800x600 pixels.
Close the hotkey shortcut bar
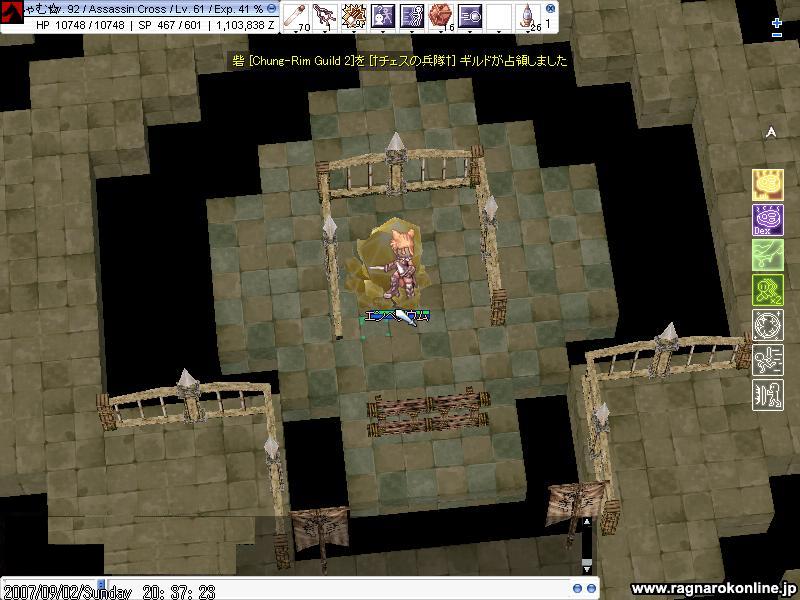tap(550, 8)
